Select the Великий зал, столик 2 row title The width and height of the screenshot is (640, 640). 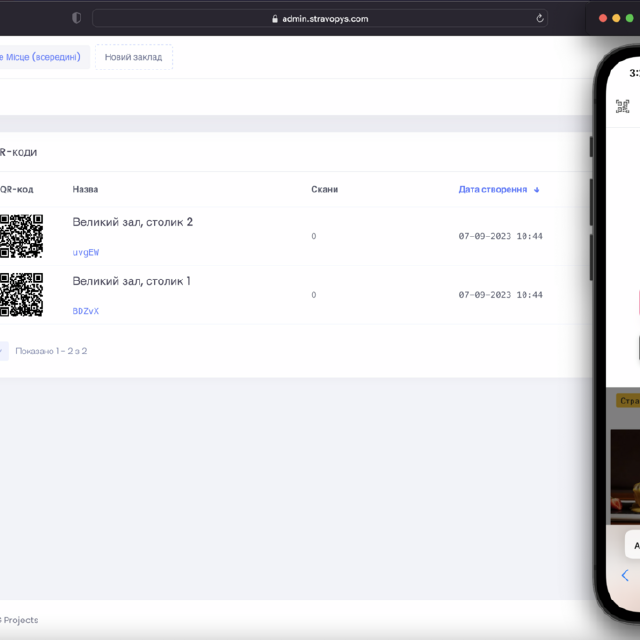(132, 222)
